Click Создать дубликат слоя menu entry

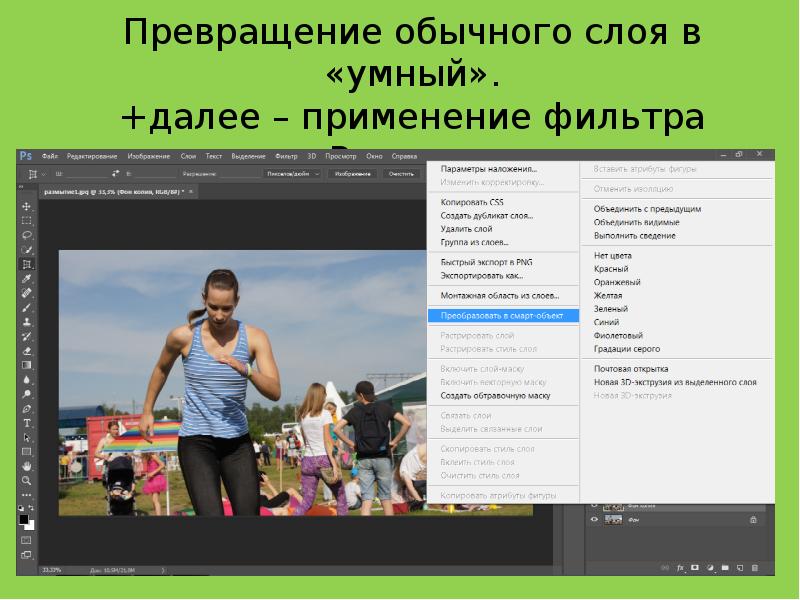(x=486, y=215)
